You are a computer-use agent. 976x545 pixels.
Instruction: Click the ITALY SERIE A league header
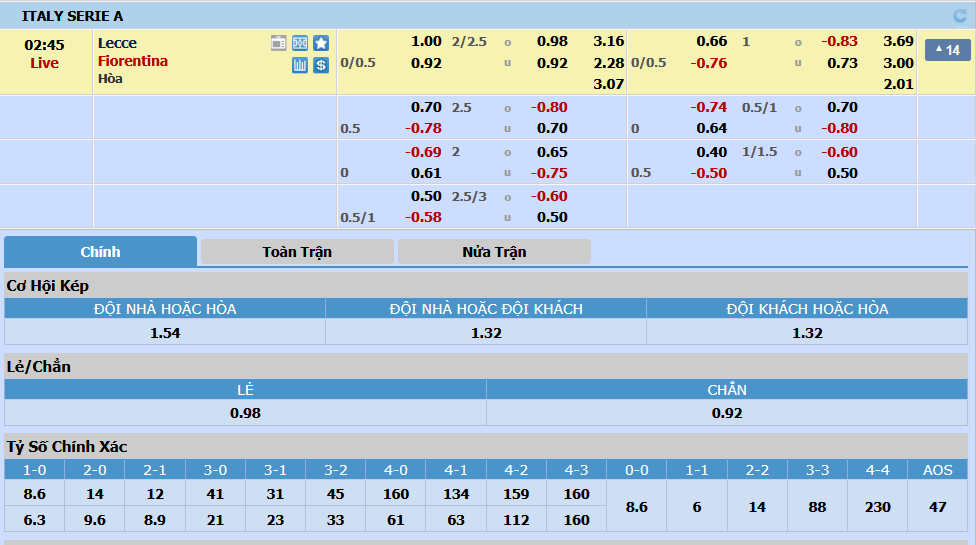[x=72, y=16]
